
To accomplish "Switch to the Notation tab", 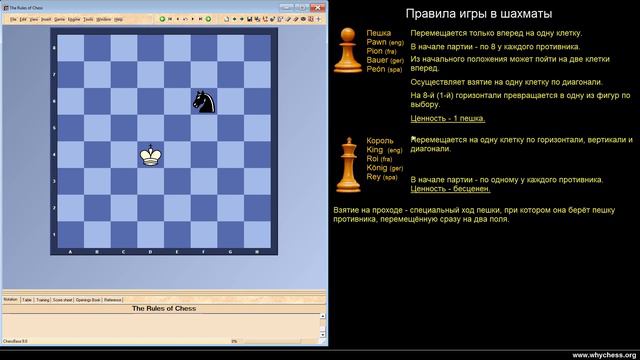I will 11,300.
